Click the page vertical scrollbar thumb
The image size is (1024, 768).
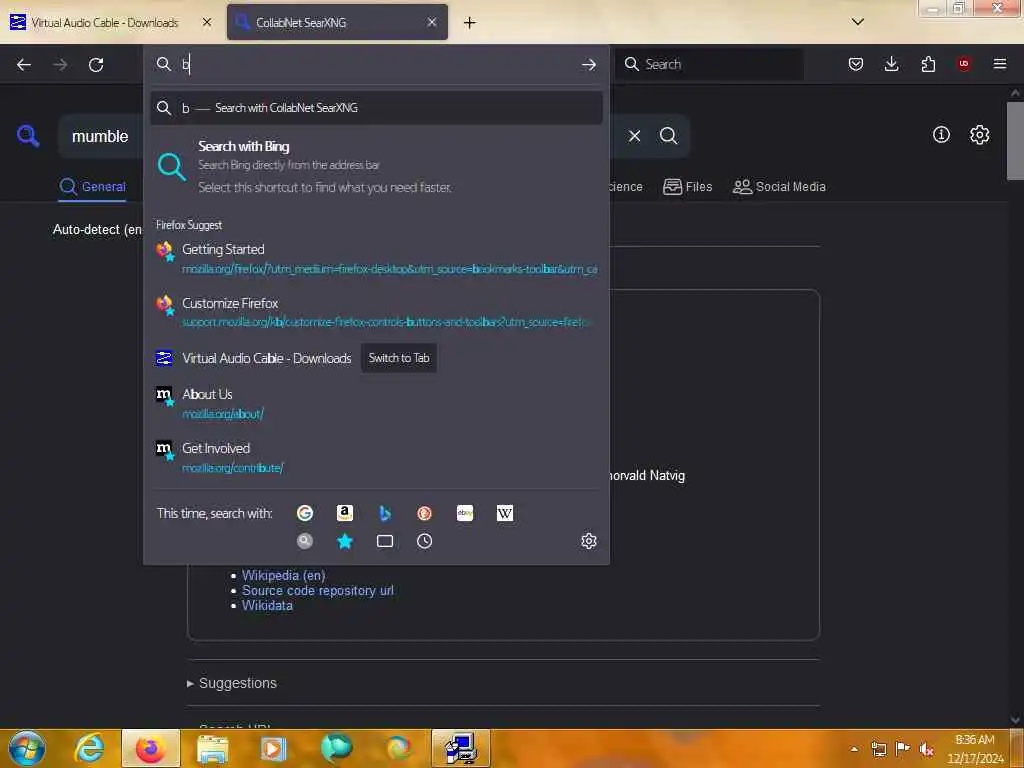[1015, 140]
